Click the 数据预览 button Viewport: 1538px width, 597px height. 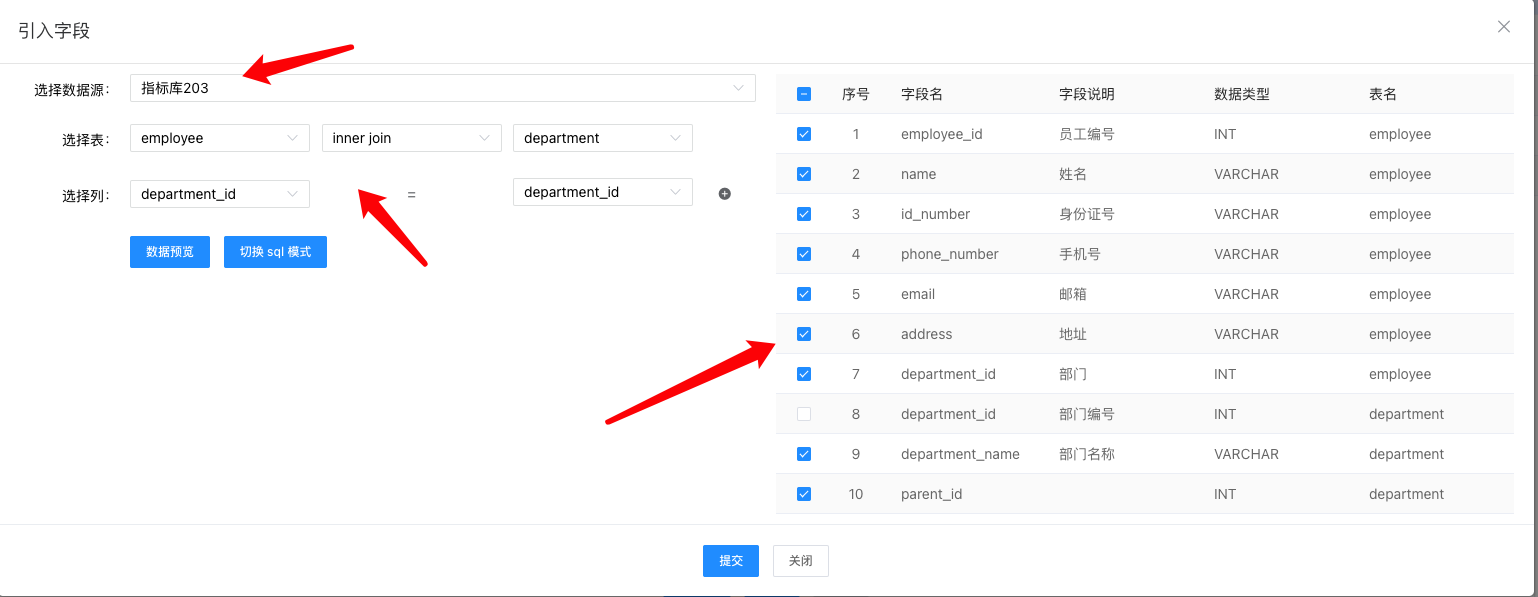point(170,252)
